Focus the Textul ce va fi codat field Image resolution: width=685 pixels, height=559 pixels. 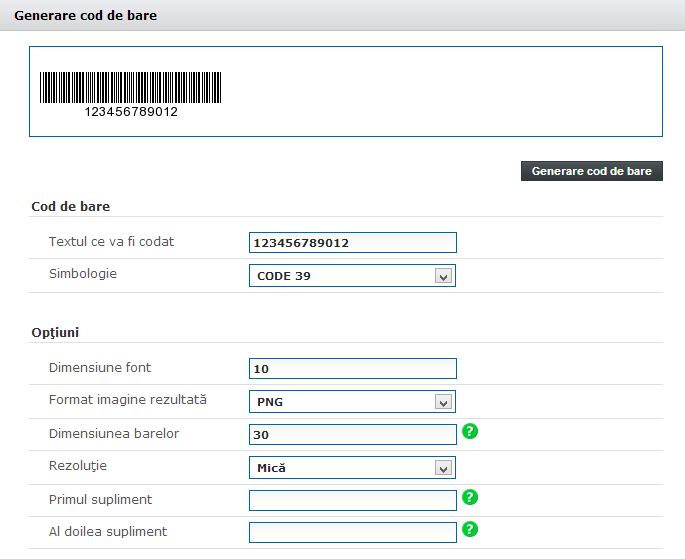(x=353, y=242)
